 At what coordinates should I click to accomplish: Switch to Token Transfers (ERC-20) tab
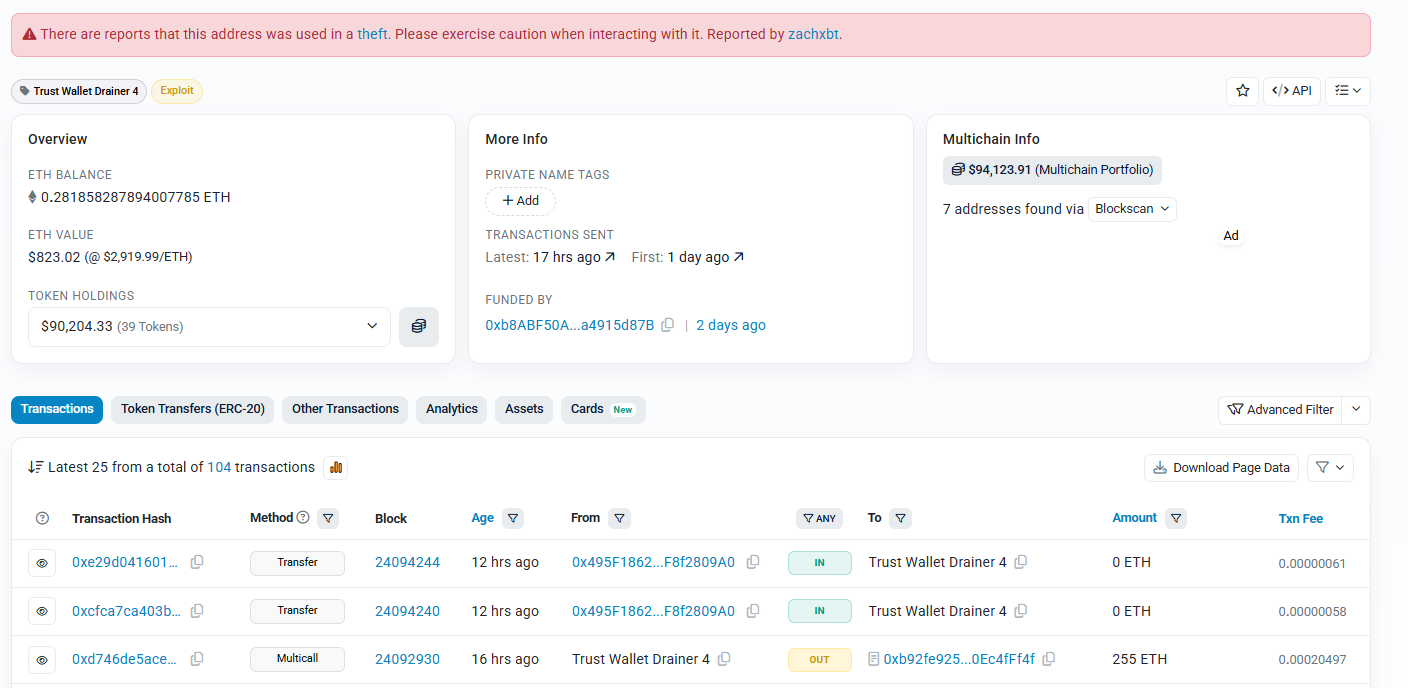pyautogui.click(x=193, y=409)
